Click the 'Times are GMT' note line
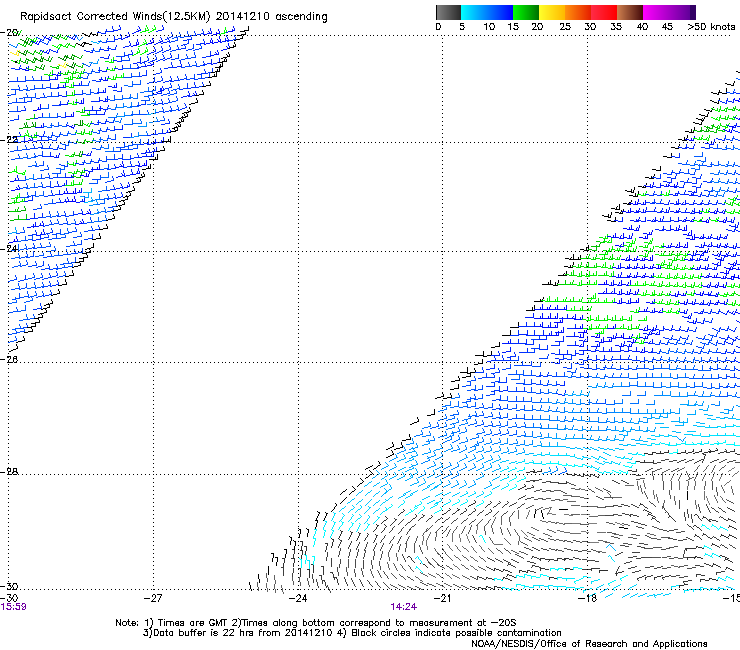Screen dimensions: 740x650 [x=316, y=623]
